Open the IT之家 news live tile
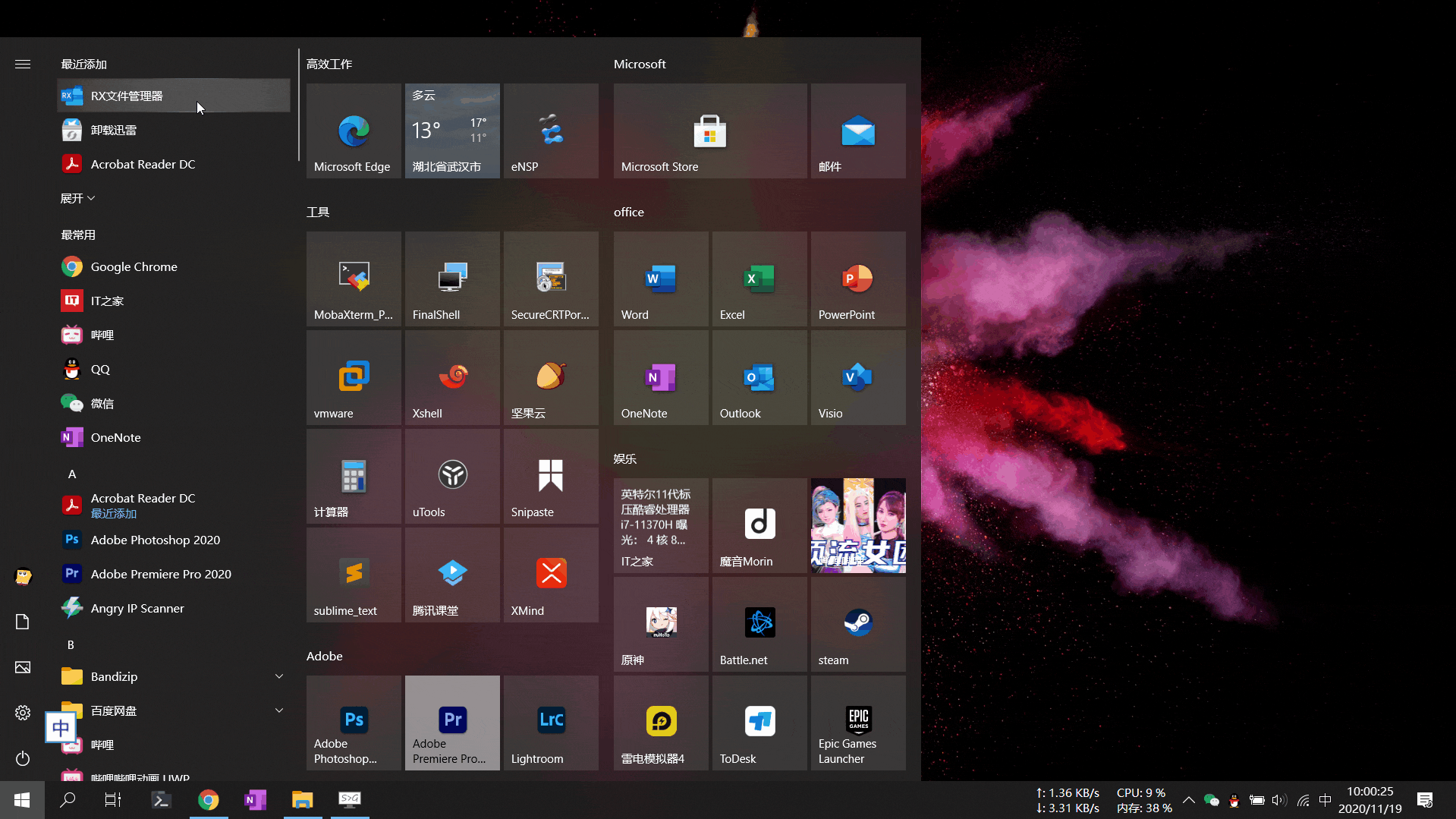This screenshot has height=819, width=1456. pyautogui.click(x=661, y=525)
